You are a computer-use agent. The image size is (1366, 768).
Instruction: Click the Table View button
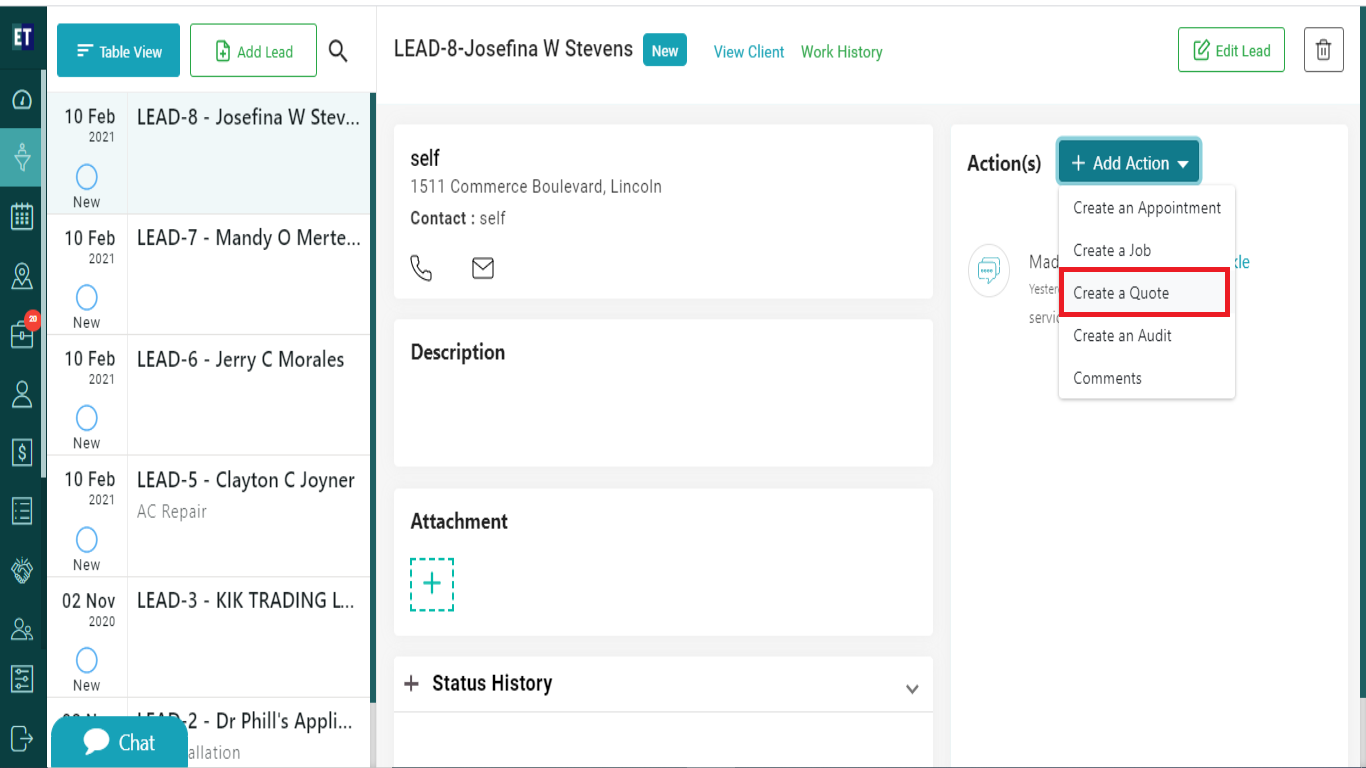[x=119, y=51]
